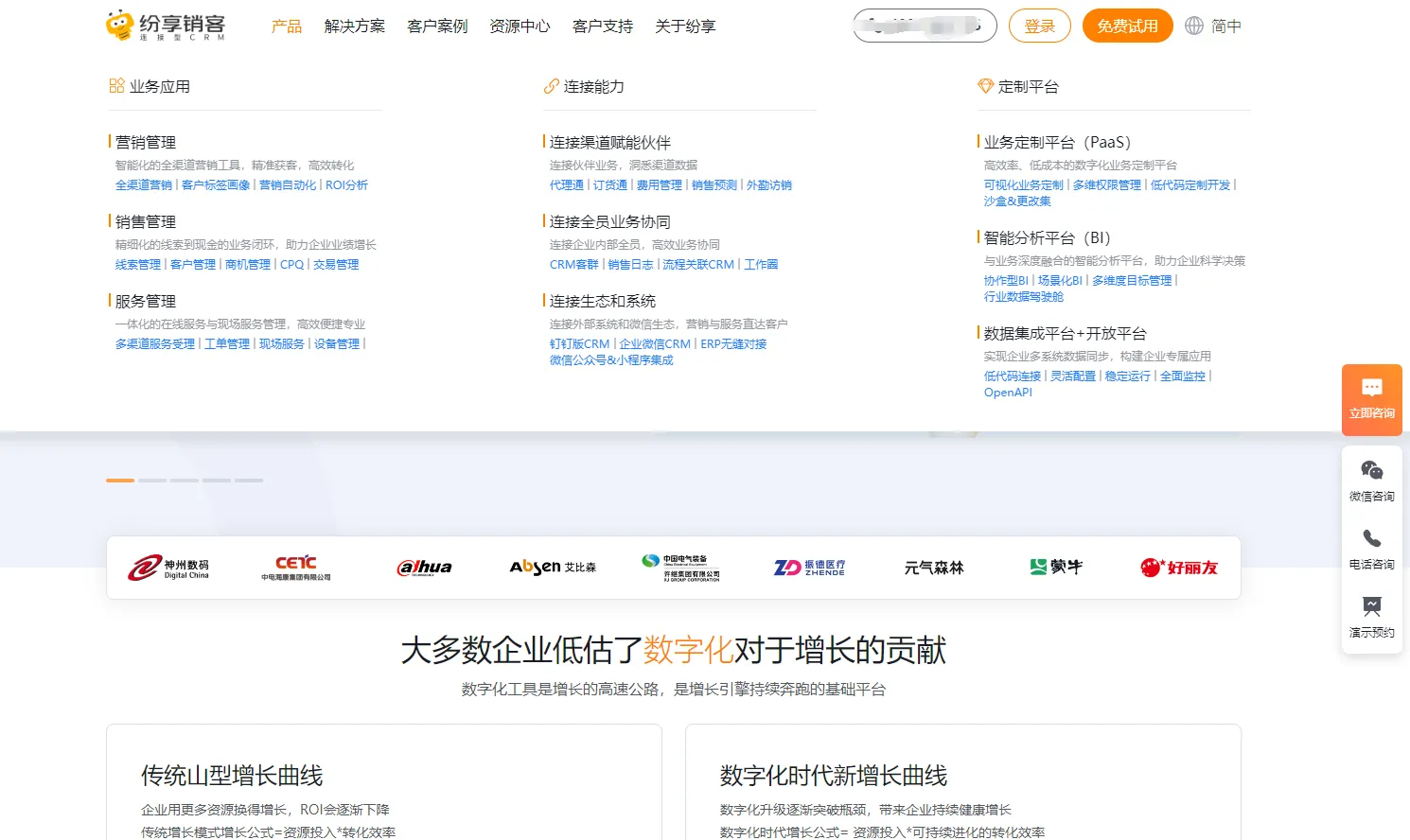Open the 可视化业务定制 link
This screenshot has width=1410, height=840.
click(x=1024, y=185)
